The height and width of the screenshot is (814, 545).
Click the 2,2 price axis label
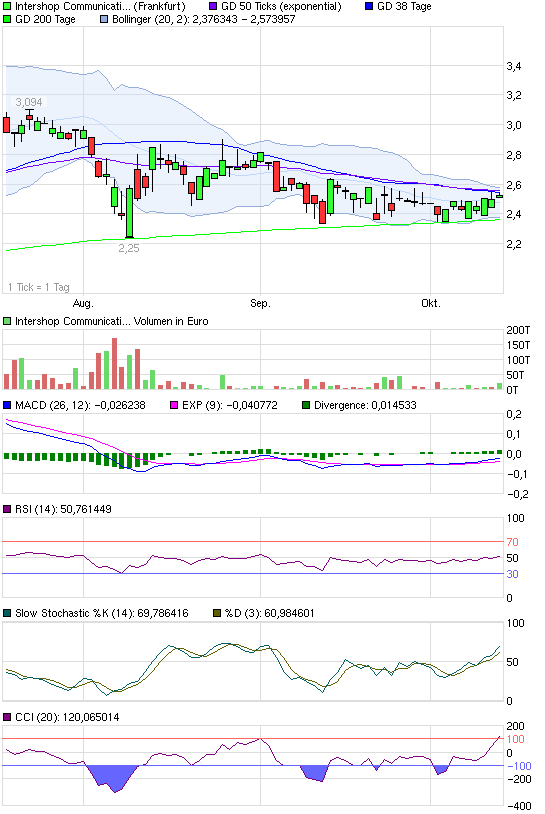[514, 244]
